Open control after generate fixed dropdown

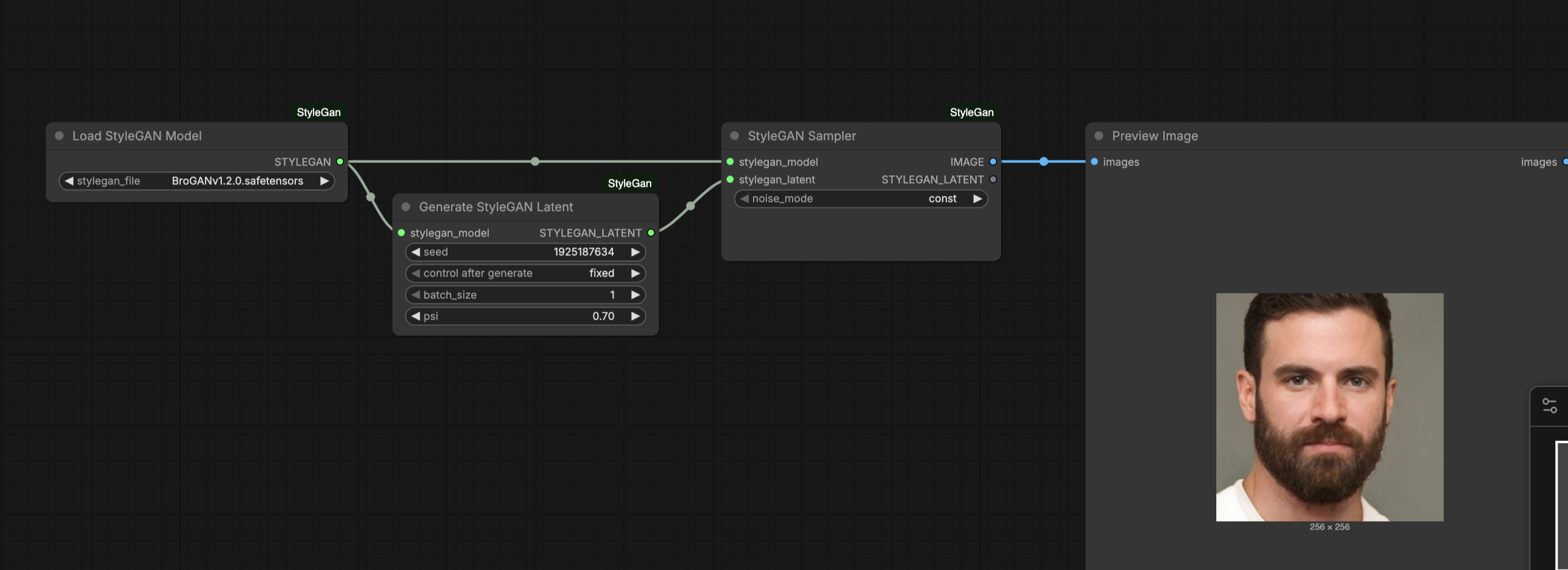point(525,273)
